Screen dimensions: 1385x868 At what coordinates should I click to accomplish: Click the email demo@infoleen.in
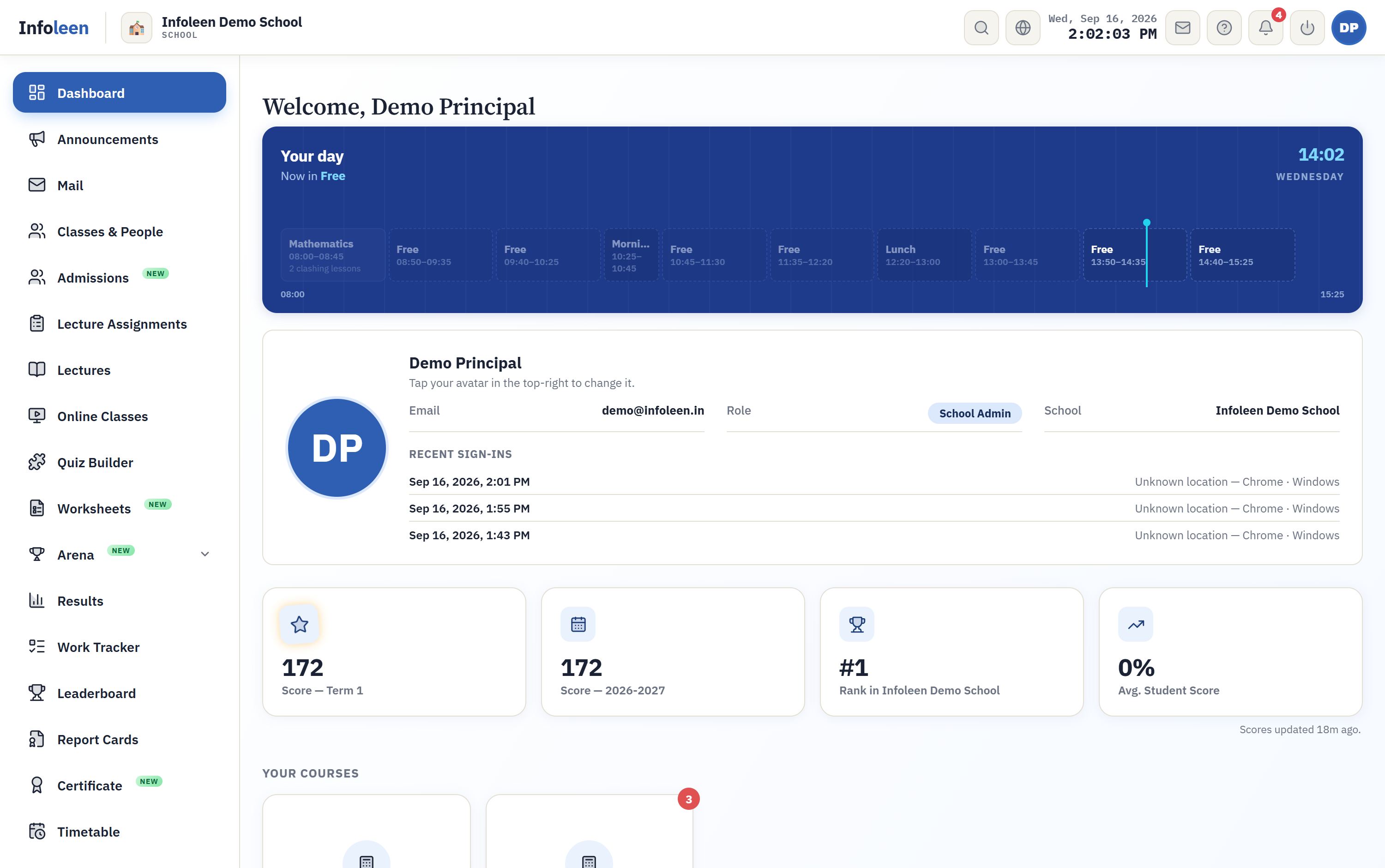pyautogui.click(x=653, y=410)
